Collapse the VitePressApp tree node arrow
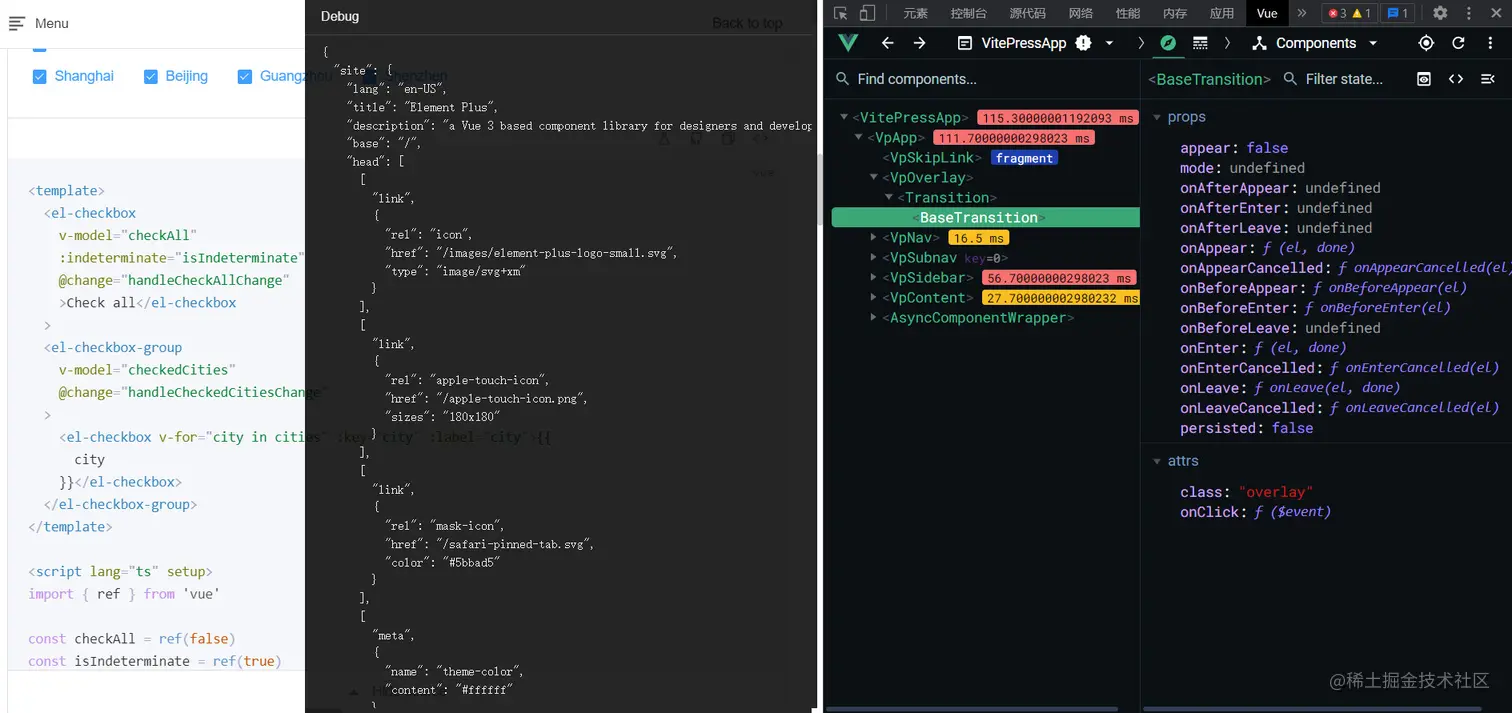Viewport: 1512px width, 713px height. (x=845, y=118)
